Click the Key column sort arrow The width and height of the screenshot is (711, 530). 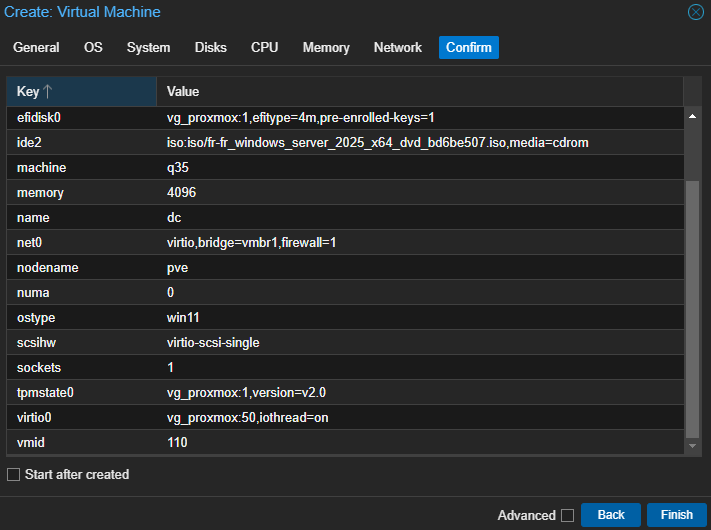coord(48,92)
